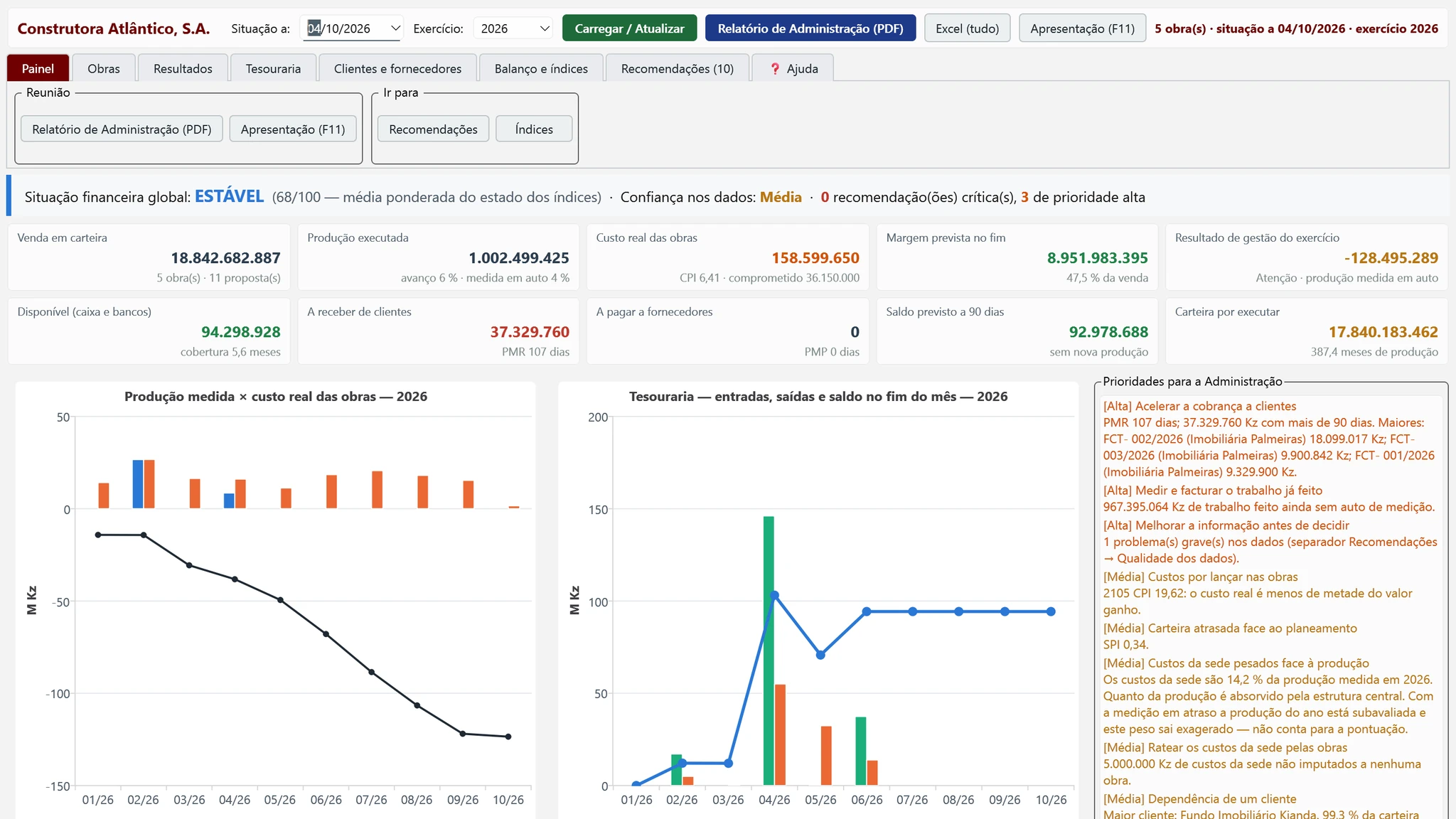Screen dimensions: 1456x819
Task: Export with Excel (tudo) button
Action: [967, 28]
